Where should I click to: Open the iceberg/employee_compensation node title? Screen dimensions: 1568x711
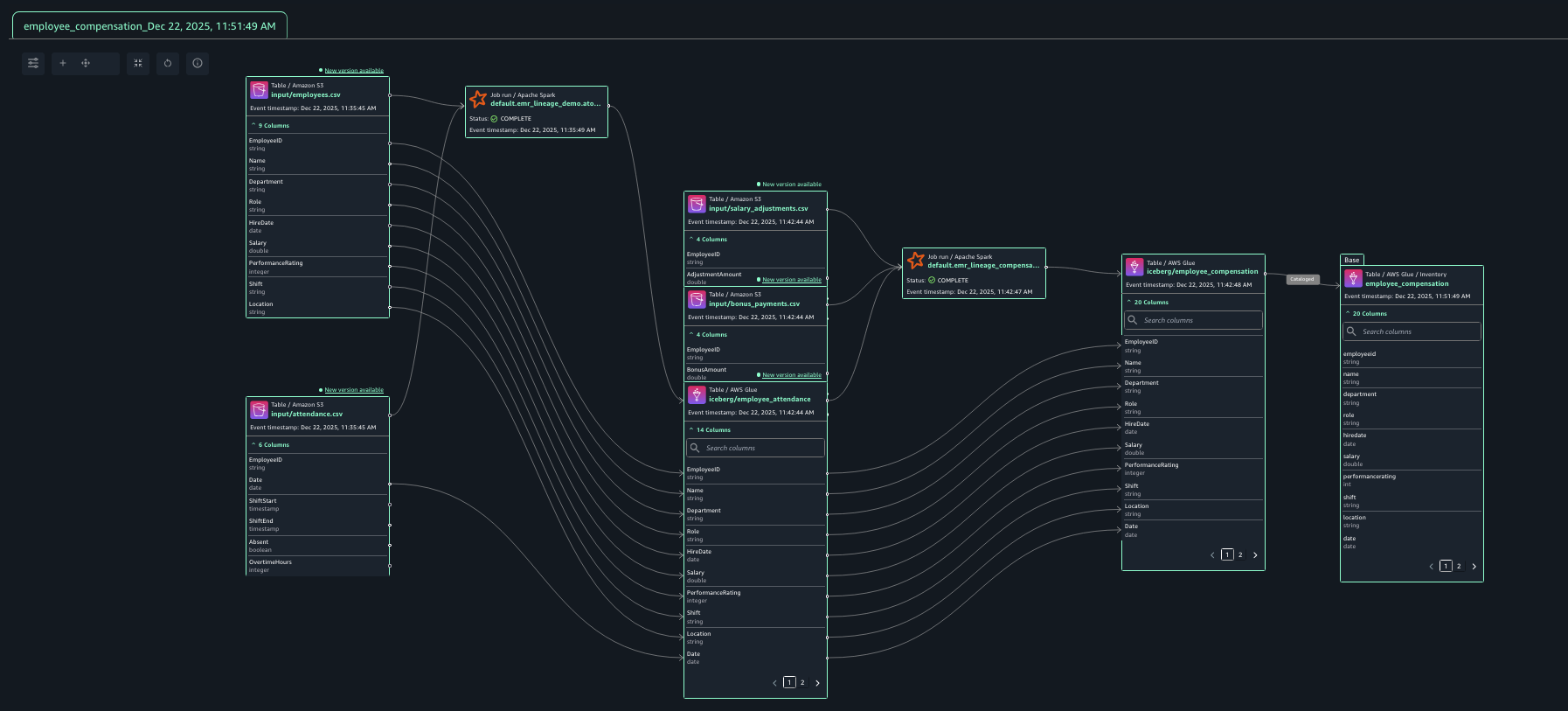pyautogui.click(x=1203, y=272)
